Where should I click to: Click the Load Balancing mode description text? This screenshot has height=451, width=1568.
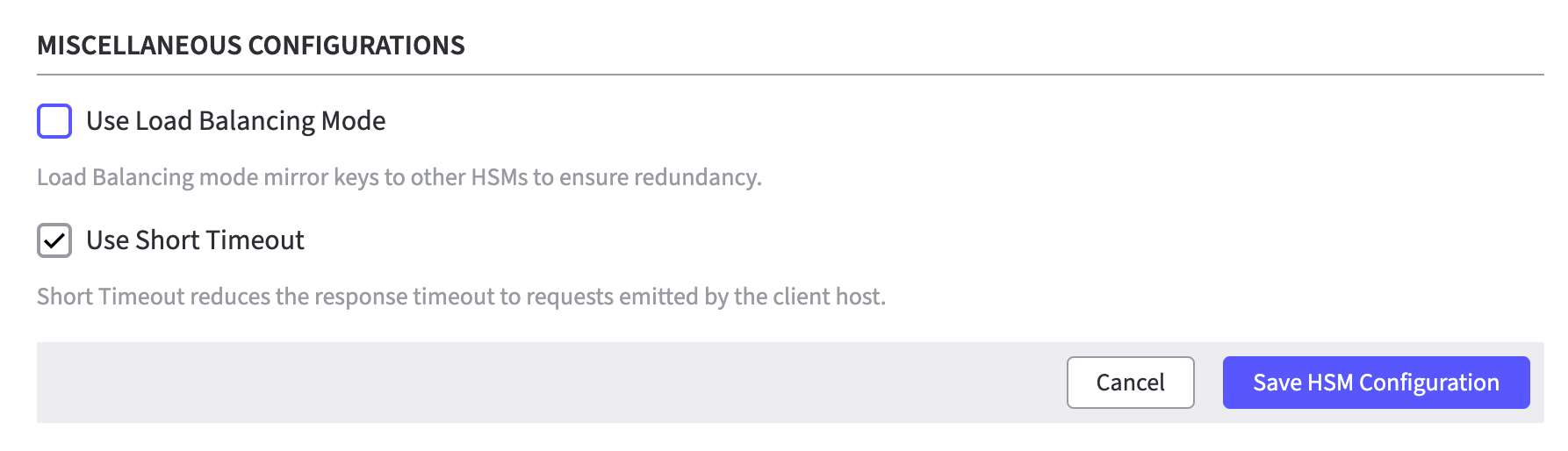click(x=399, y=177)
